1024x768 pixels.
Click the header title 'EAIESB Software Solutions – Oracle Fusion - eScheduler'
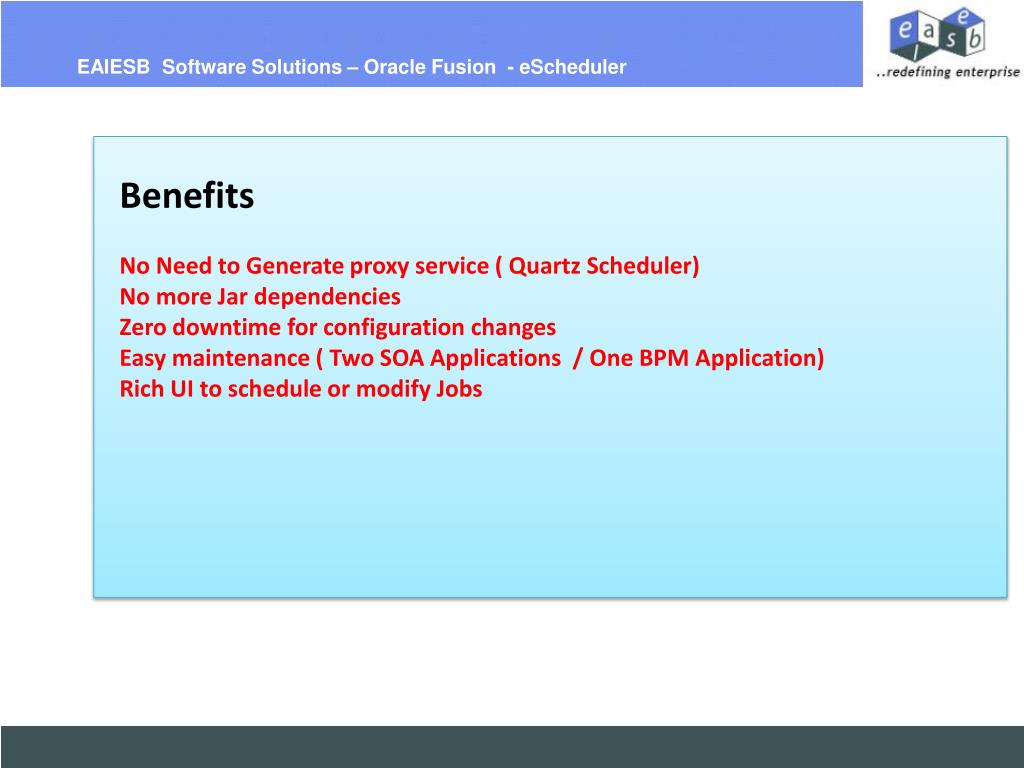coord(351,67)
